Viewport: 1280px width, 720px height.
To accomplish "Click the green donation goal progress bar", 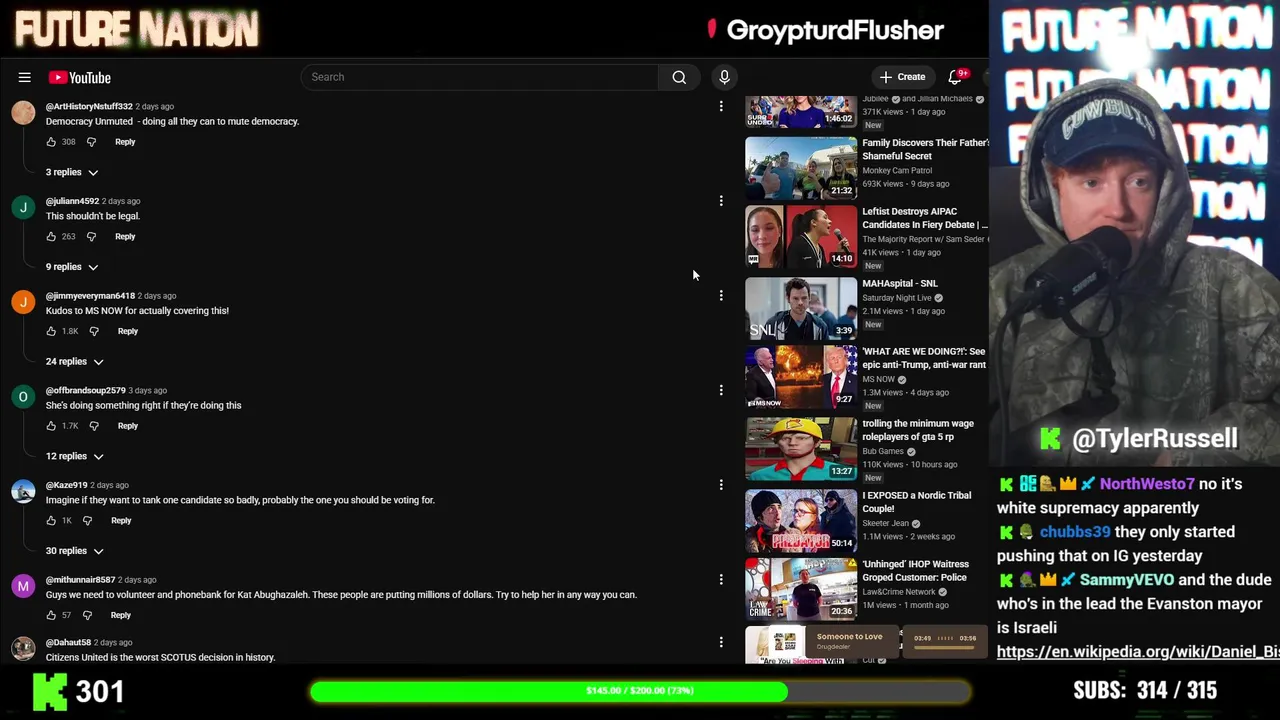I will coord(640,691).
